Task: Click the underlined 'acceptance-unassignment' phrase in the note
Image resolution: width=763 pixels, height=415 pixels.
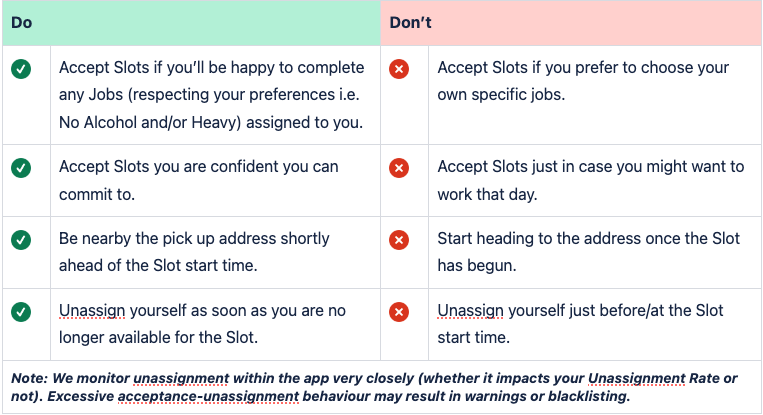Action: point(208,397)
